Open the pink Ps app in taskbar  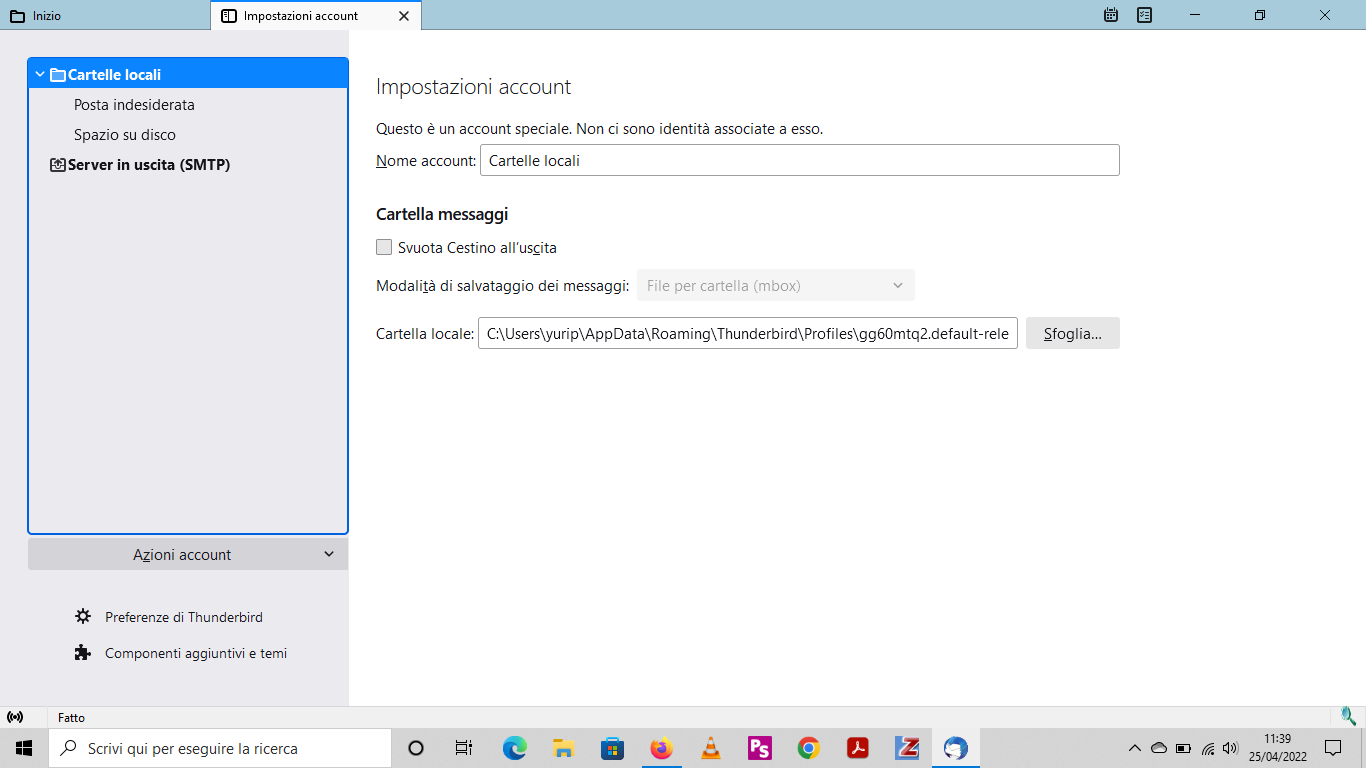tap(760, 748)
